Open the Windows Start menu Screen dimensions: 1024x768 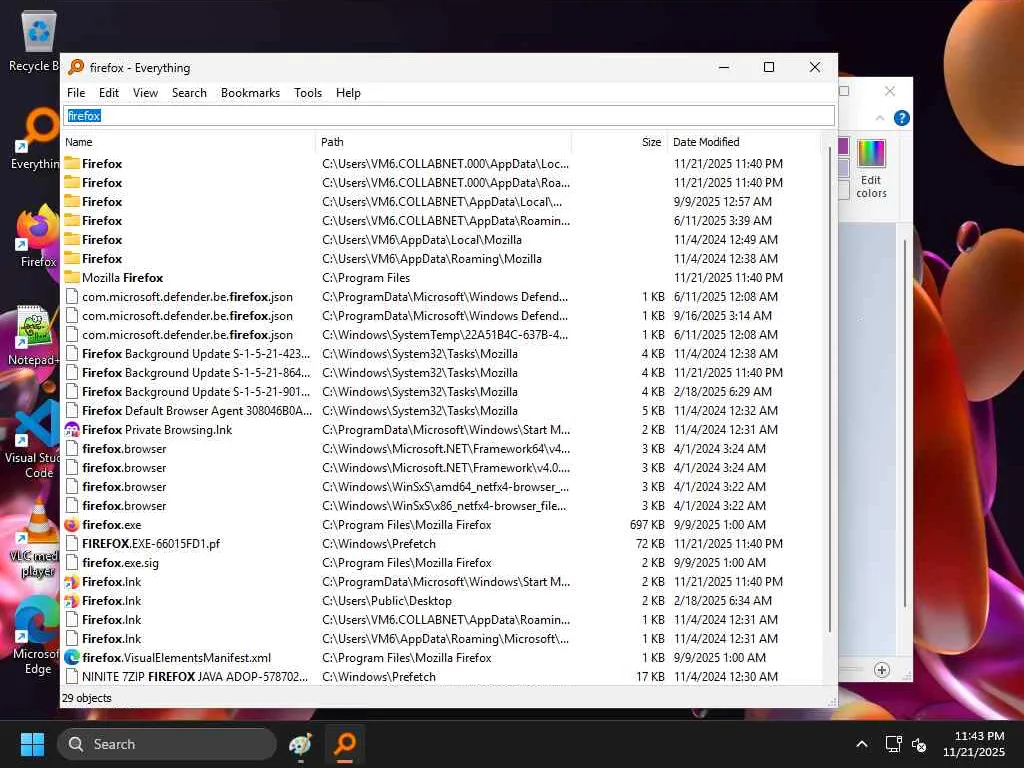(x=32, y=744)
